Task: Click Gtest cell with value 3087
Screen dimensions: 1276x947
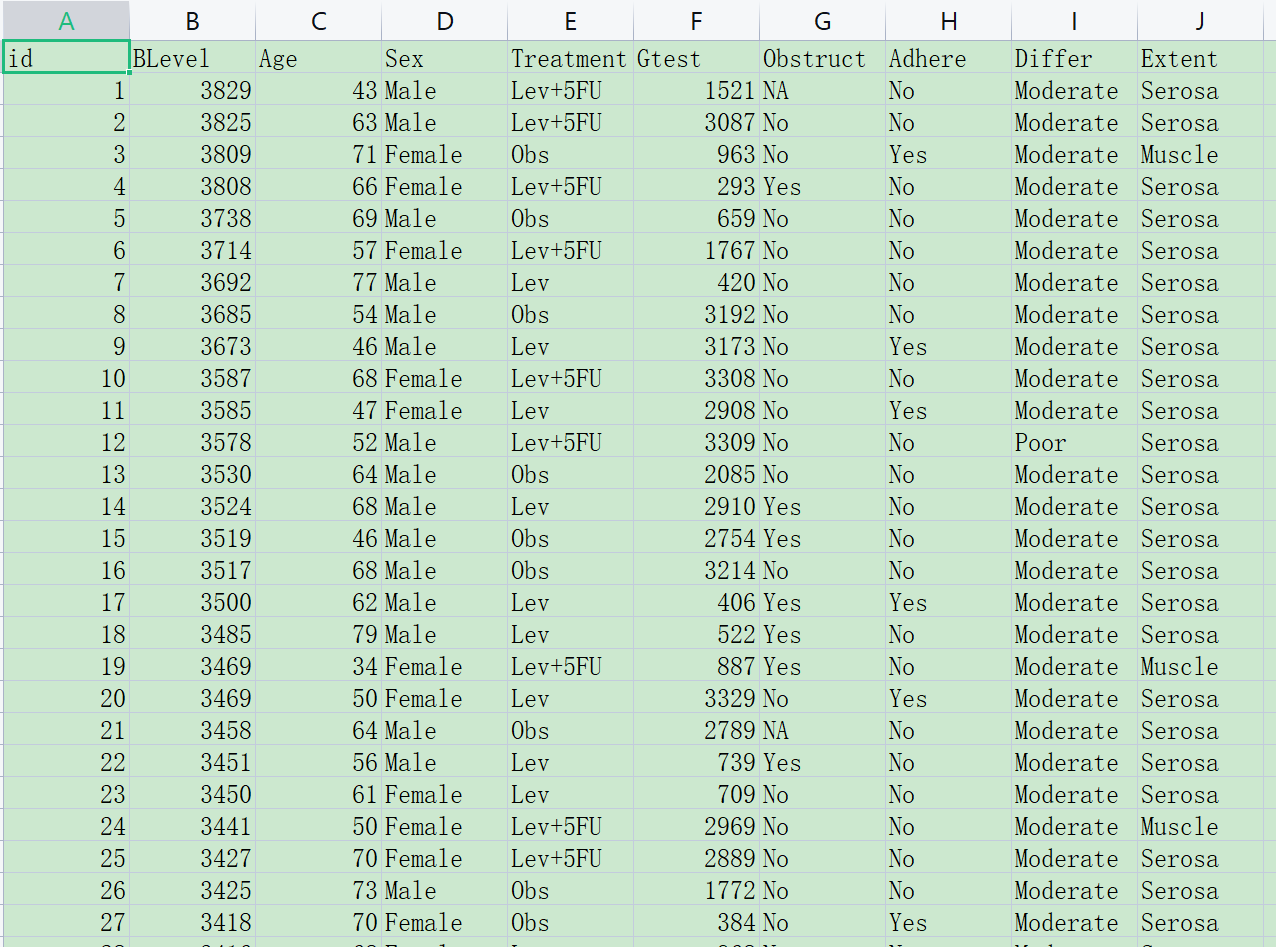Action: [x=696, y=123]
